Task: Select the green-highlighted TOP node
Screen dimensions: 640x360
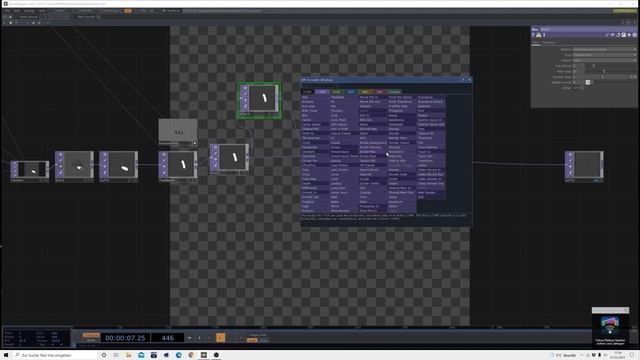Action: click(x=260, y=100)
